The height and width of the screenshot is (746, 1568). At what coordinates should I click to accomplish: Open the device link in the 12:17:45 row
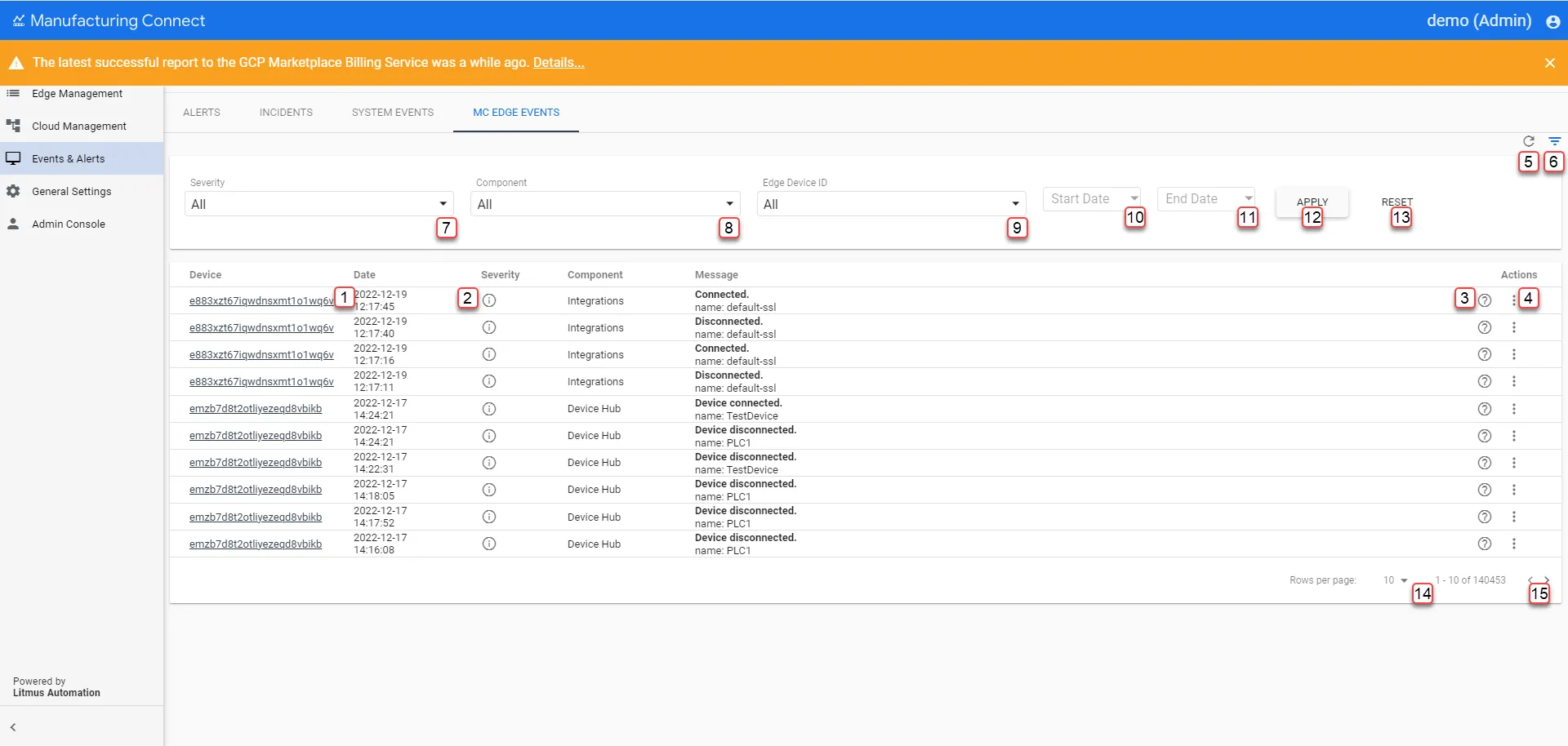click(261, 301)
